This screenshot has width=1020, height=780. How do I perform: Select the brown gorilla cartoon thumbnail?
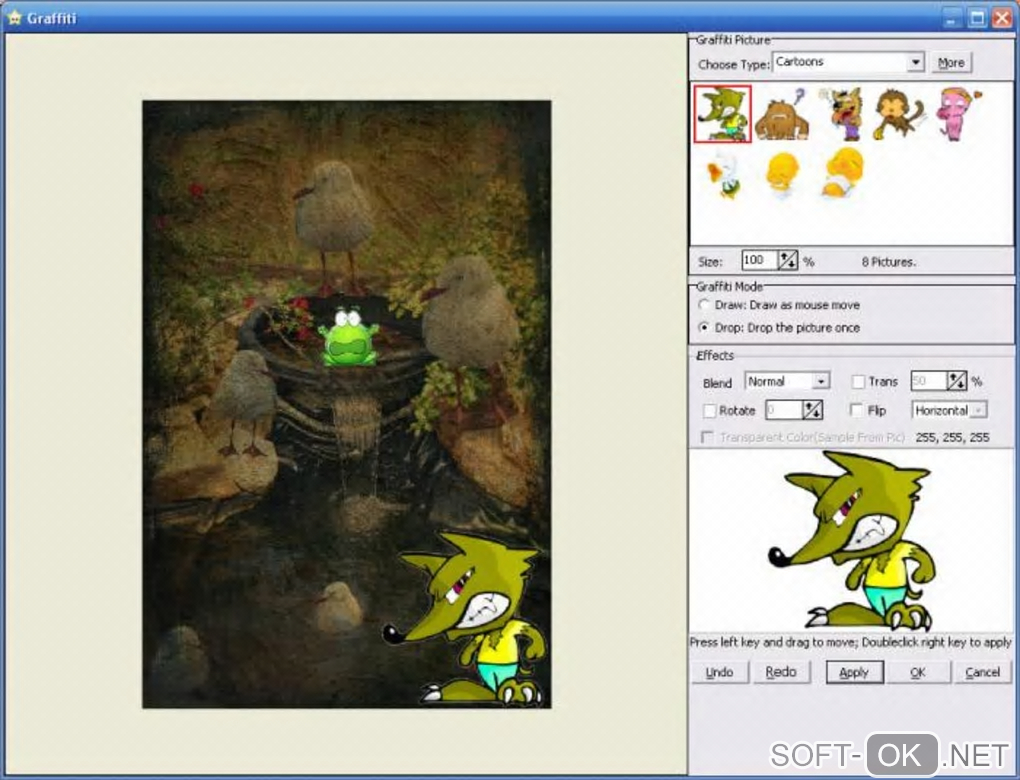coord(781,114)
